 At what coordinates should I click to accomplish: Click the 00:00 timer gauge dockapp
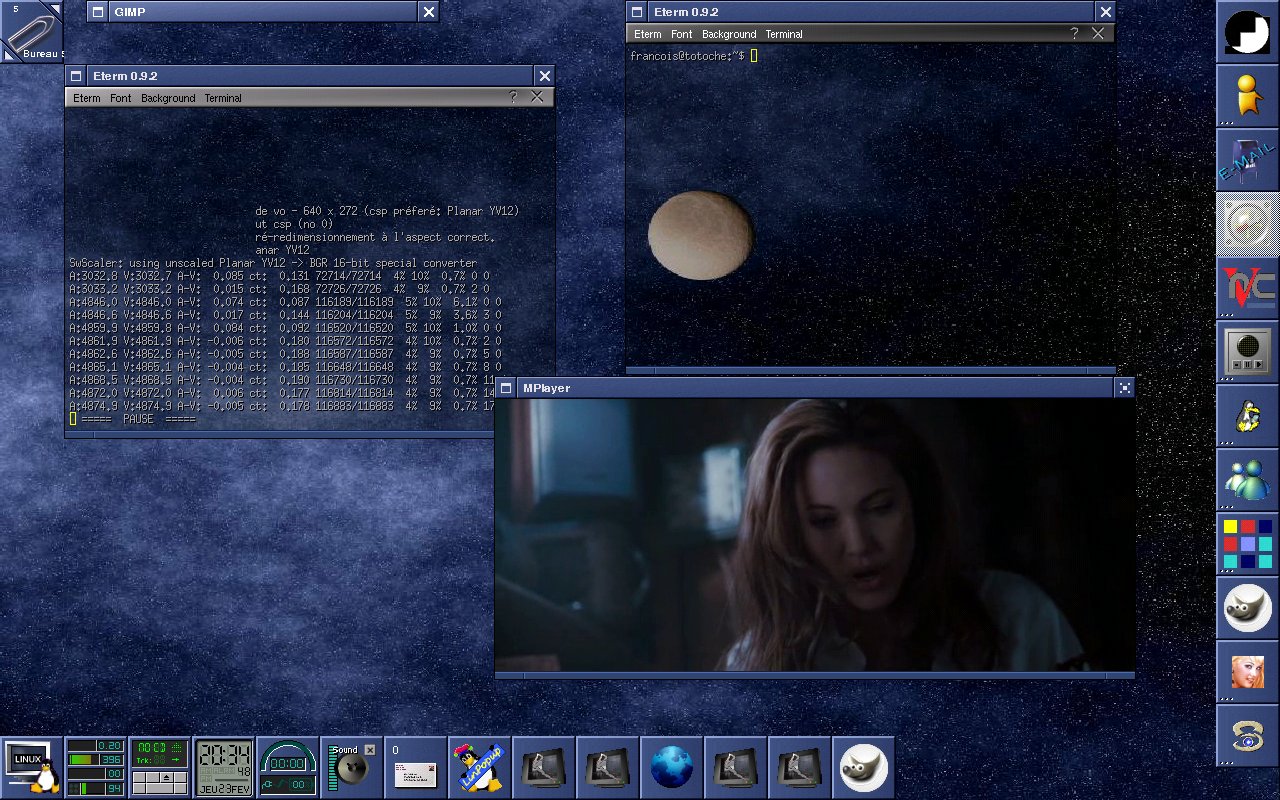[288, 768]
